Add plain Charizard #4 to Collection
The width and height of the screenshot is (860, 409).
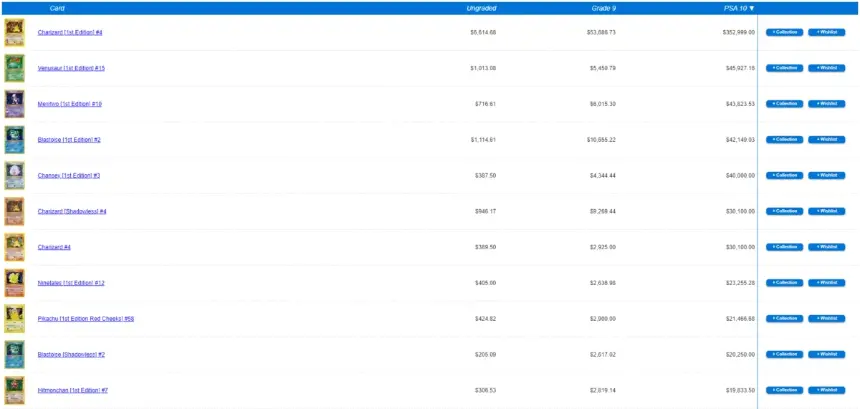[784, 247]
